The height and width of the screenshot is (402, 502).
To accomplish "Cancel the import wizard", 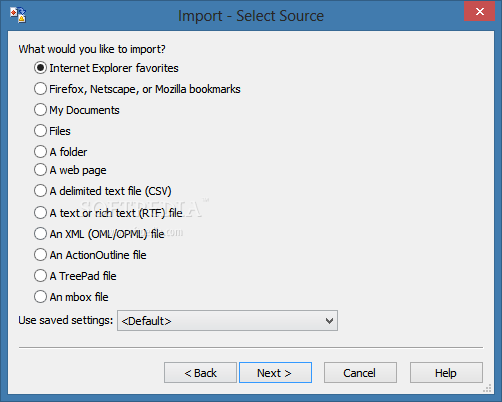I will [x=360, y=373].
